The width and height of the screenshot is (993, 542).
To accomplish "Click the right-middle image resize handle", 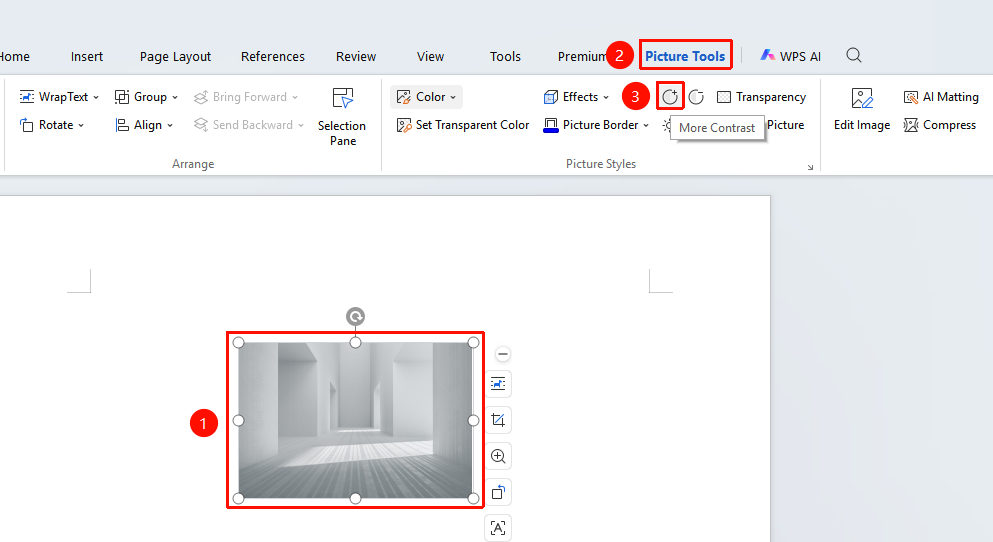I will pyautogui.click(x=473, y=420).
